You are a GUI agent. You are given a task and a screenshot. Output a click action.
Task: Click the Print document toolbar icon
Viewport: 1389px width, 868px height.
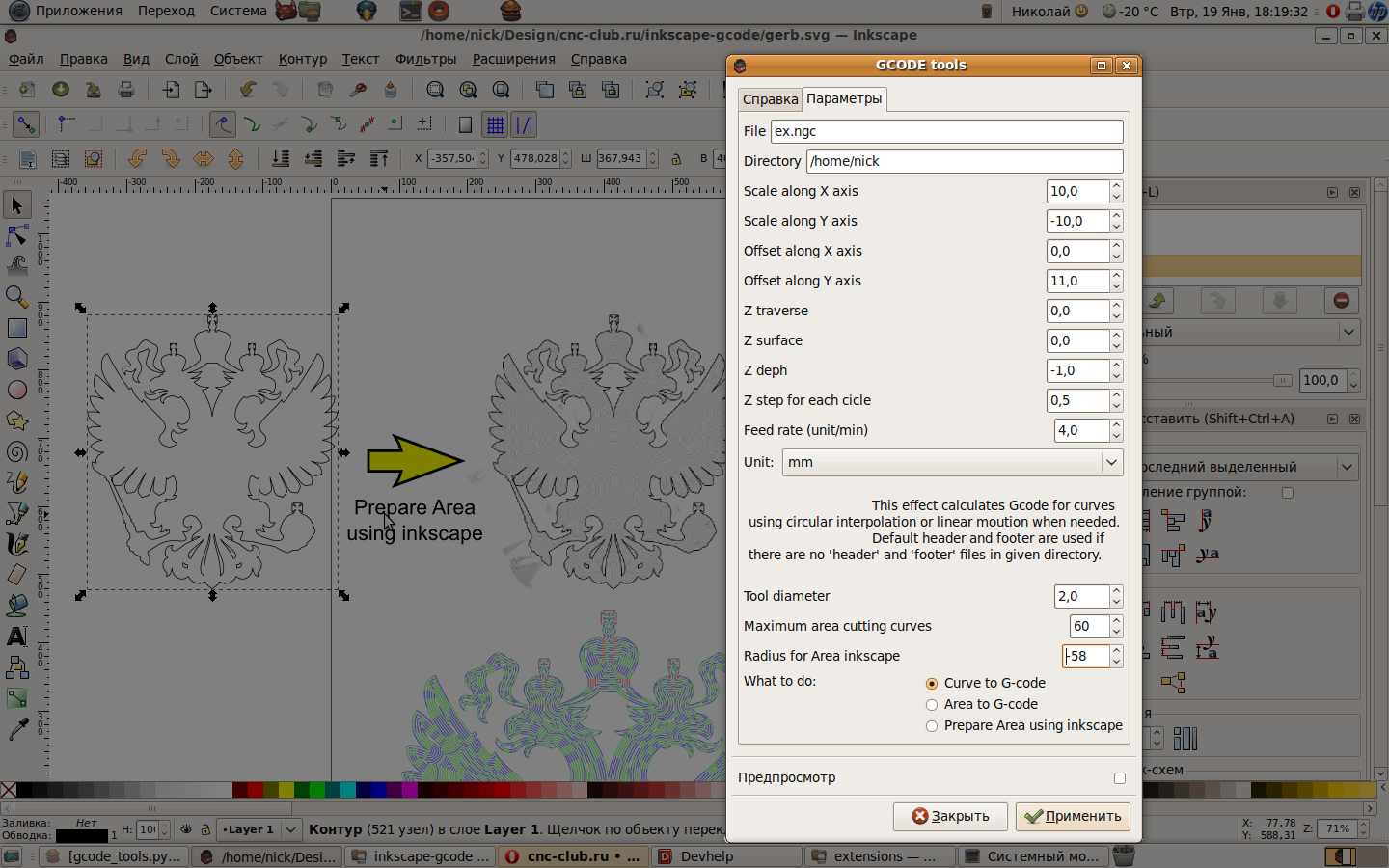(126, 90)
